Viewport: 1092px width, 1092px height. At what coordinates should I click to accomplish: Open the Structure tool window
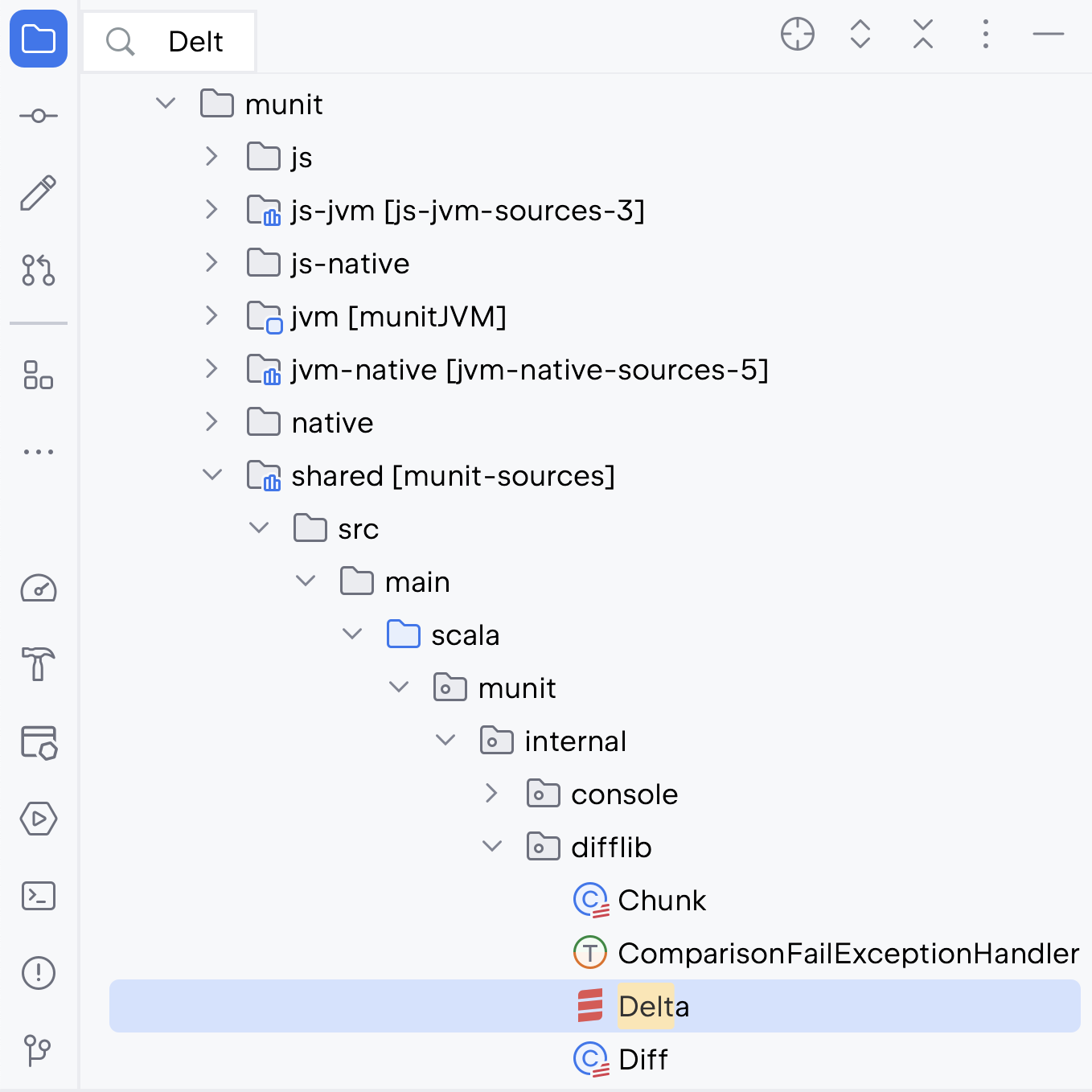click(x=39, y=375)
